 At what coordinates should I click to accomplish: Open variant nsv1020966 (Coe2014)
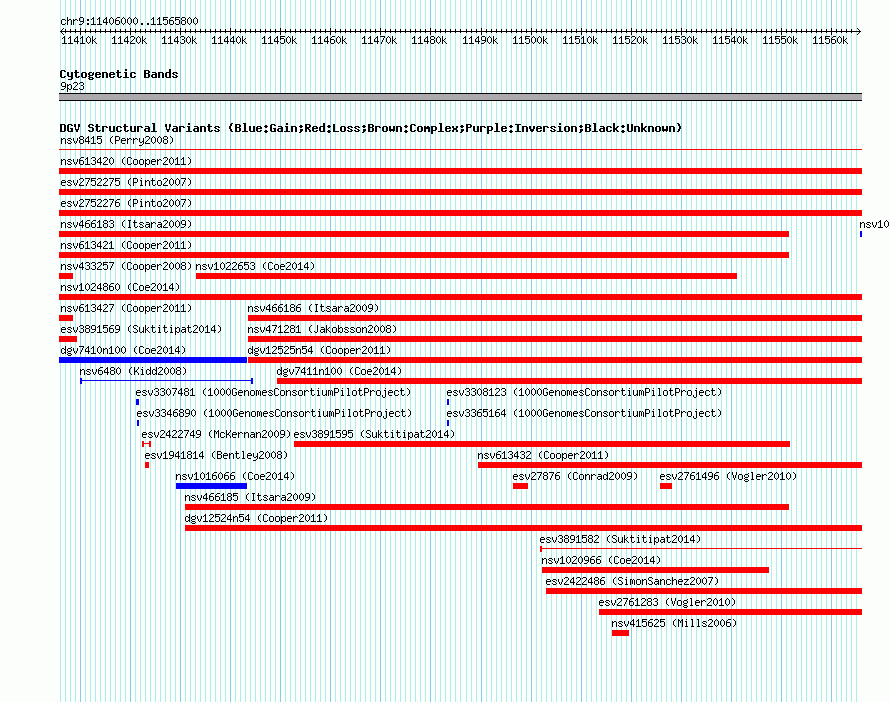(x=601, y=560)
